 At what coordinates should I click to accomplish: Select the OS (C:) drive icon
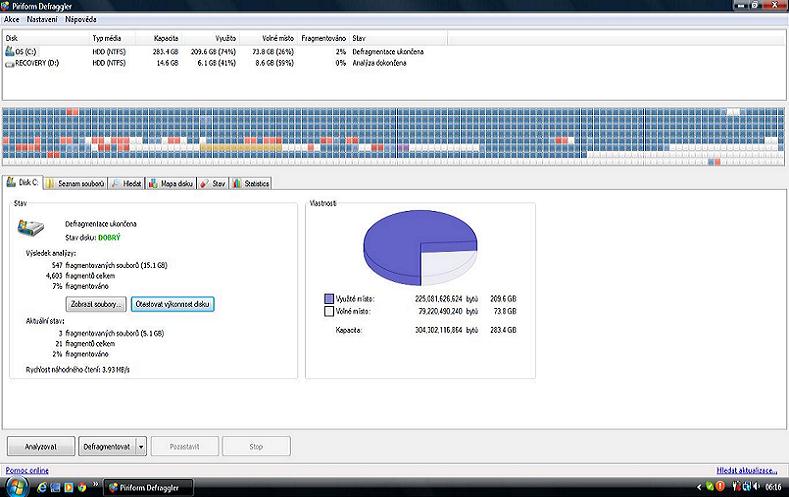10,51
